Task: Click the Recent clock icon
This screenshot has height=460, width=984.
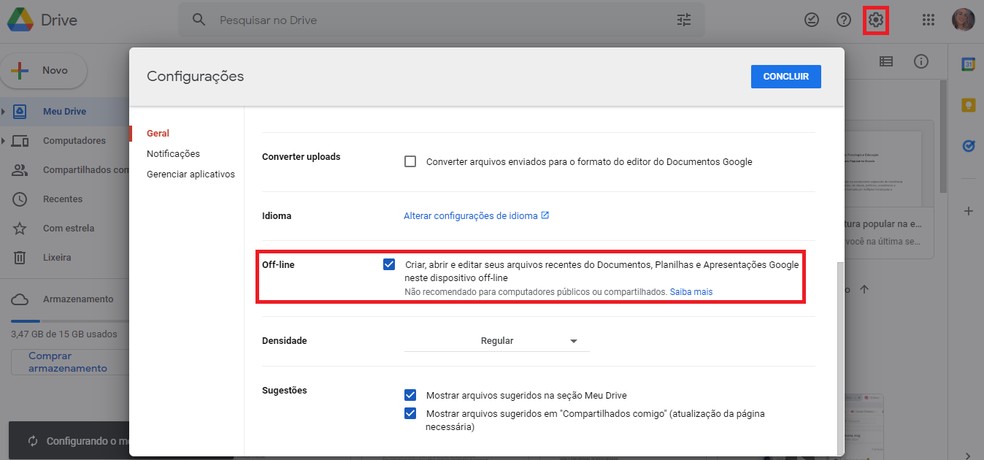Action: click(x=20, y=199)
